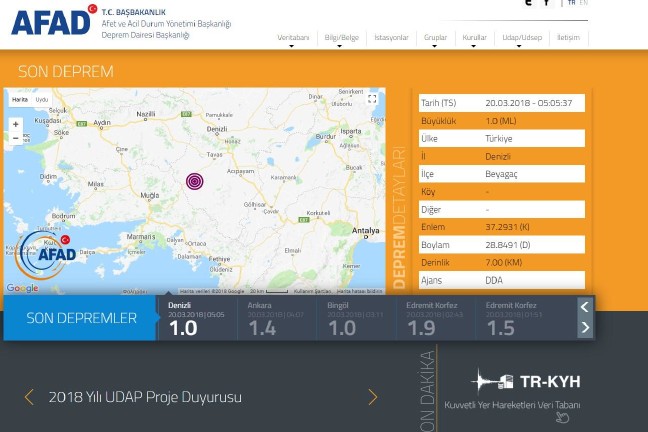Expand the Bilgi/Belge dropdown menu
Screen dimensions: 648x432
tap(341, 38)
